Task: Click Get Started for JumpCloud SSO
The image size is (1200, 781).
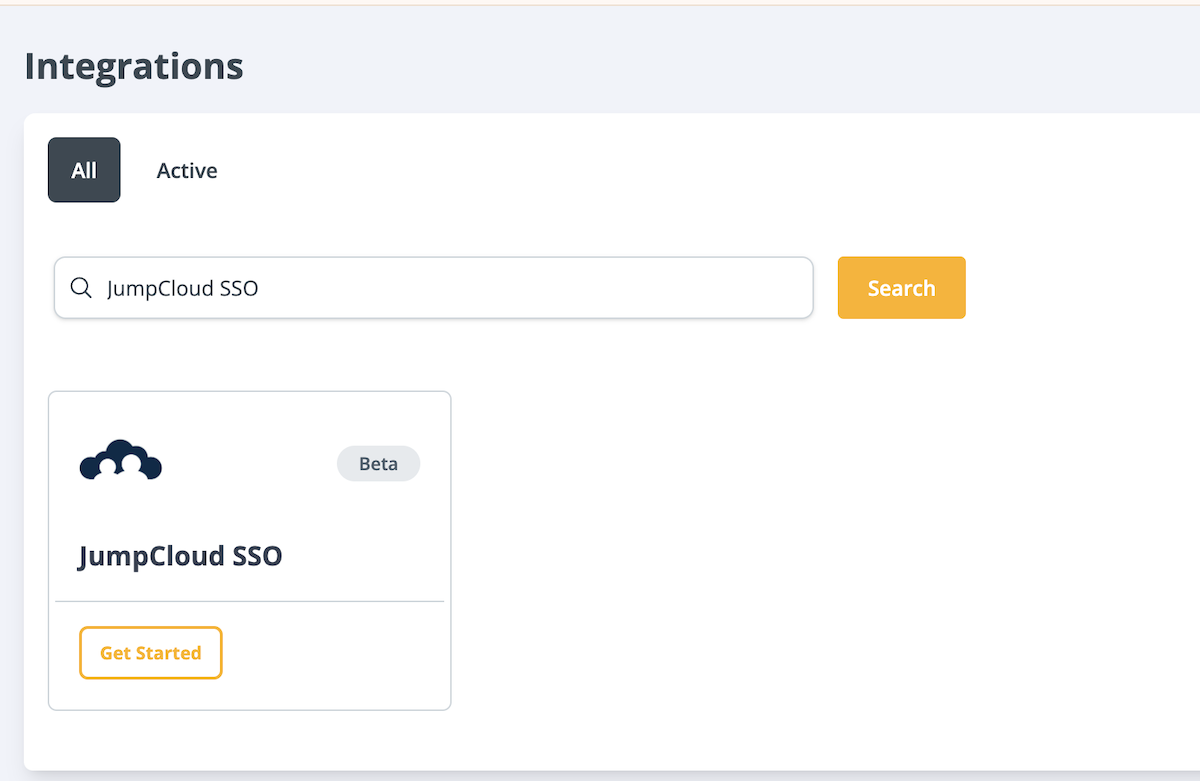Action: pyautogui.click(x=150, y=653)
